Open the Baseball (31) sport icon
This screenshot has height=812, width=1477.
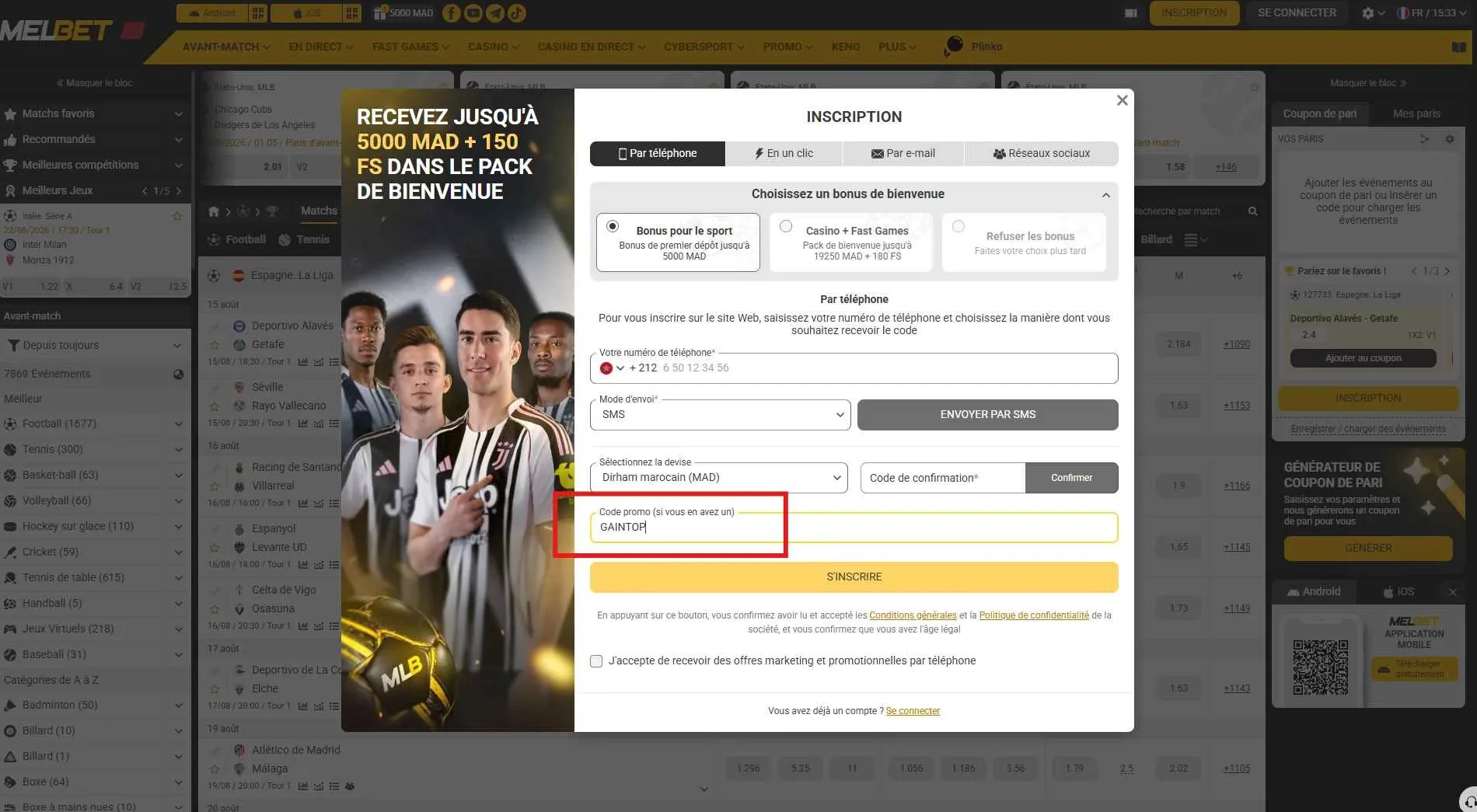[x=10, y=654]
